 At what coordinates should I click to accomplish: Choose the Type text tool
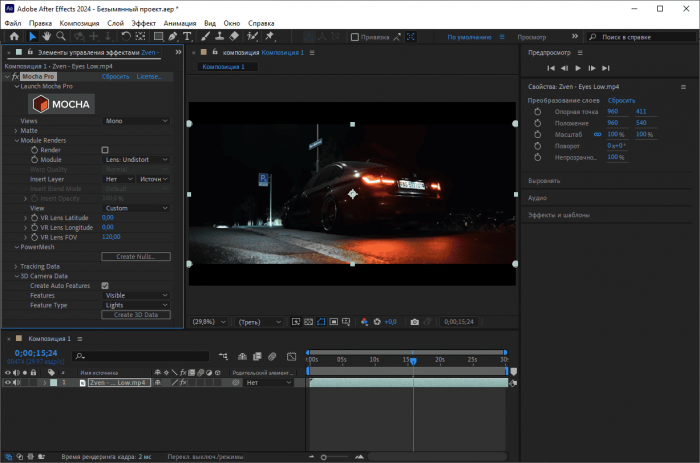187,37
